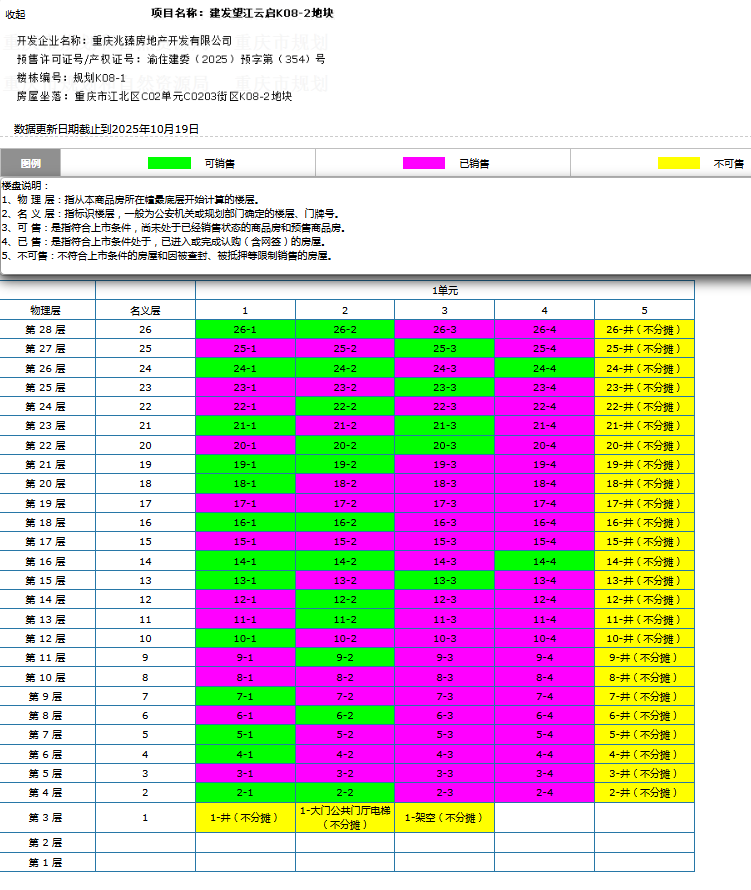This screenshot has width=751, height=890.
Task: Collapse the header using the 收起 link
Action: pyautogui.click(x=16, y=15)
